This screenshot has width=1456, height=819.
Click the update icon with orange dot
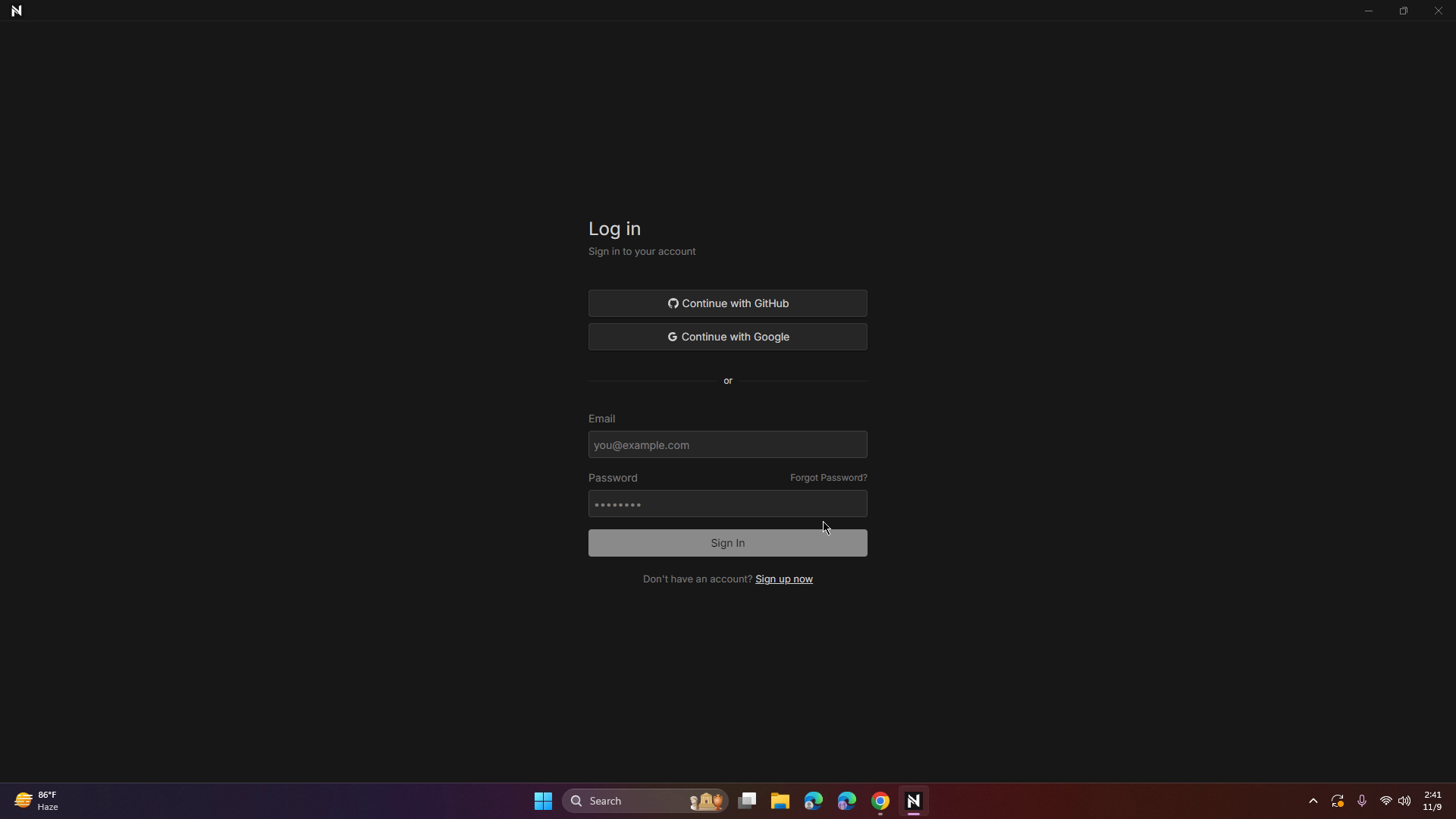tap(1338, 801)
